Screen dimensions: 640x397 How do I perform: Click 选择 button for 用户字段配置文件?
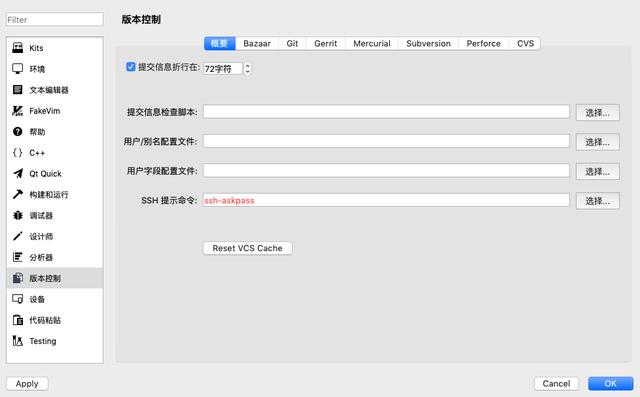point(598,171)
